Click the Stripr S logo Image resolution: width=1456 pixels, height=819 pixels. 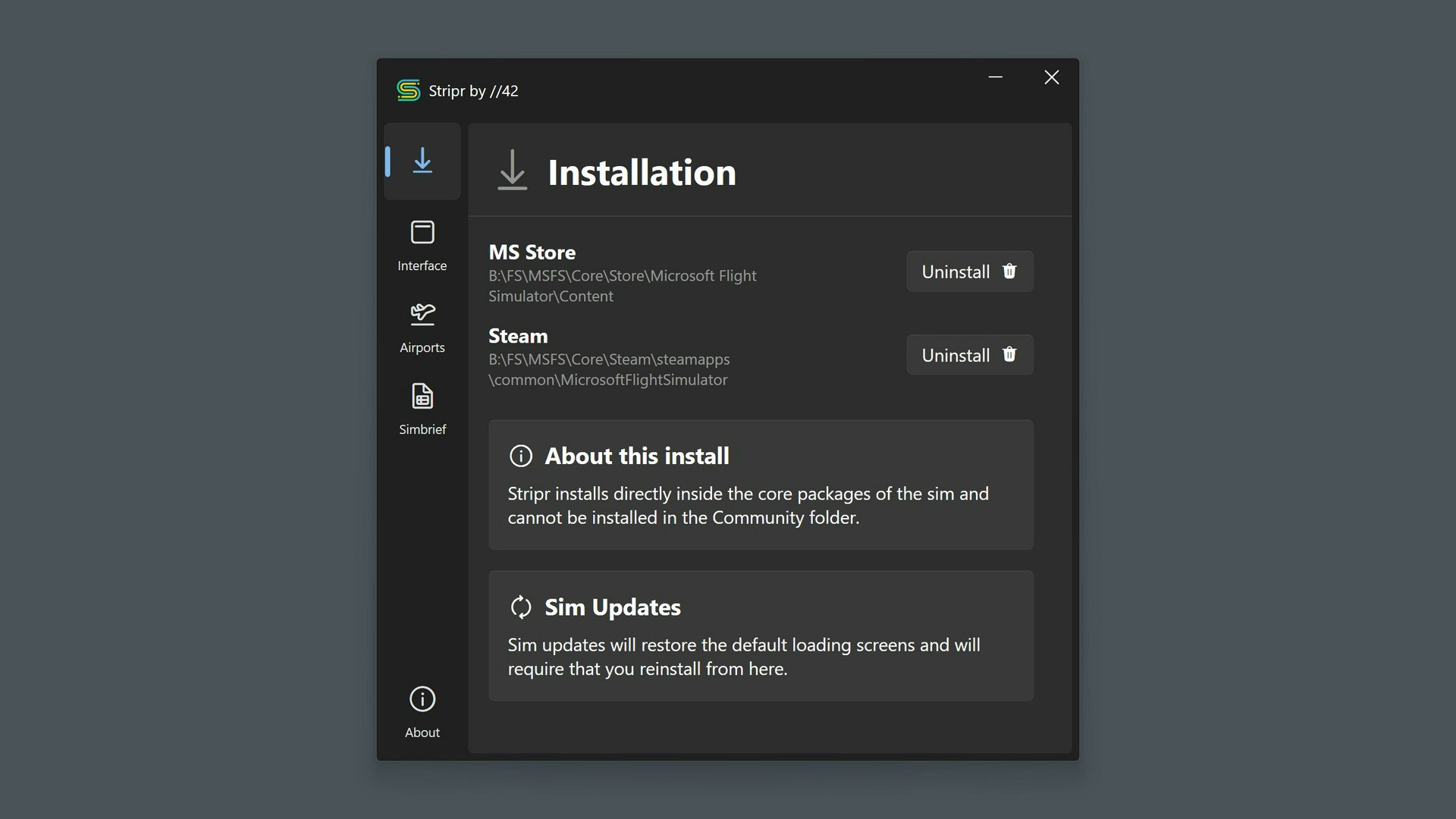pyautogui.click(x=408, y=90)
